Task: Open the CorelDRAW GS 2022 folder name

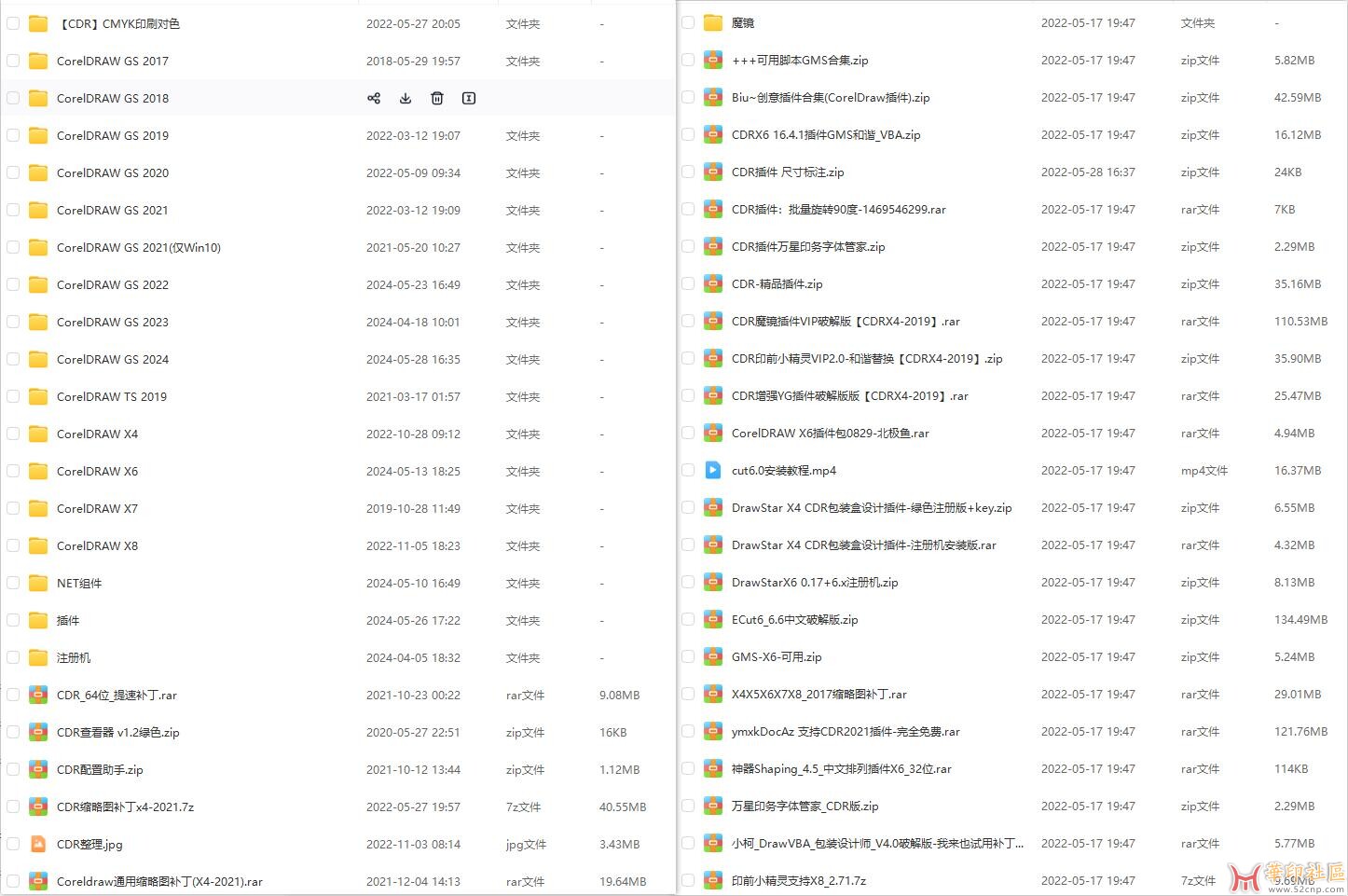Action: tap(113, 284)
